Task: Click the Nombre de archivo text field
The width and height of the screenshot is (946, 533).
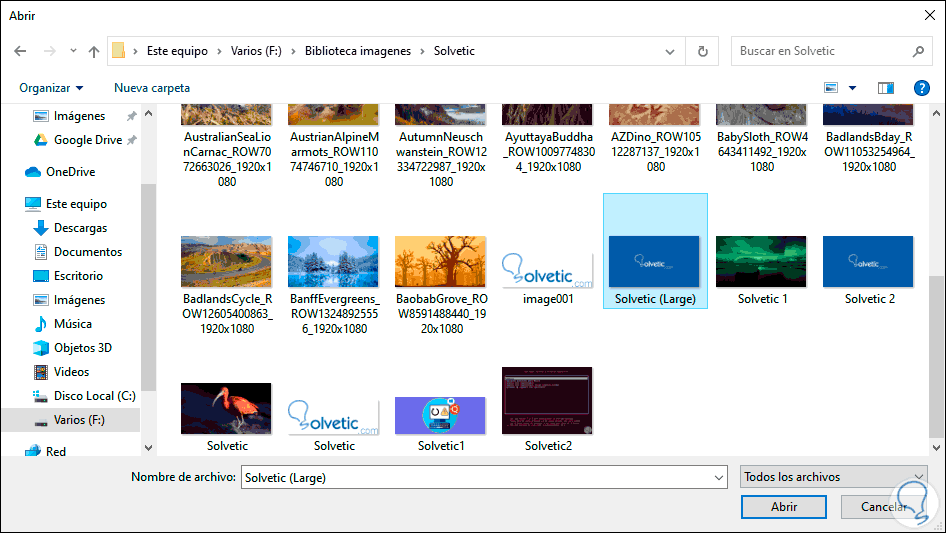Action: (477, 477)
